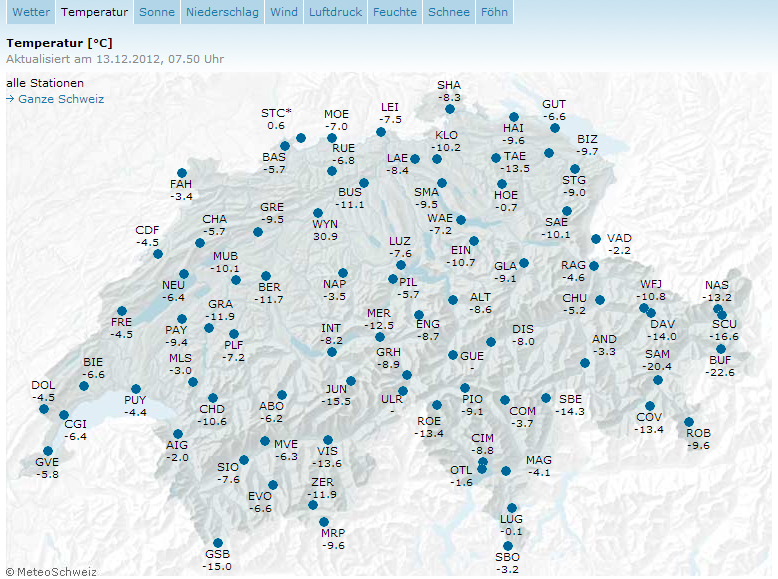Select the JUN station marker
This screenshot has width=778, height=579.
tap(351, 381)
